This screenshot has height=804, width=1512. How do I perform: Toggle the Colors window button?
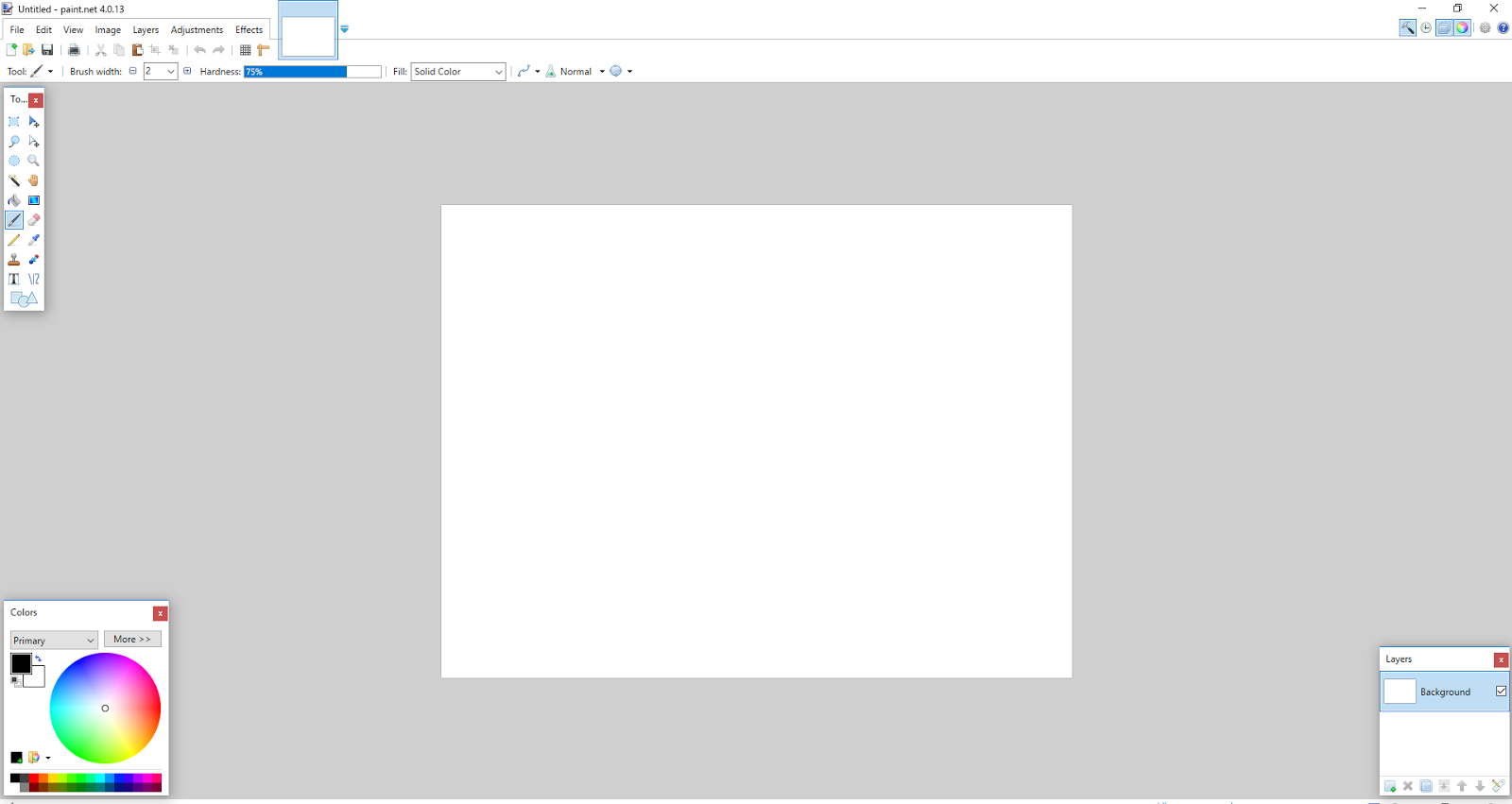tap(1462, 27)
